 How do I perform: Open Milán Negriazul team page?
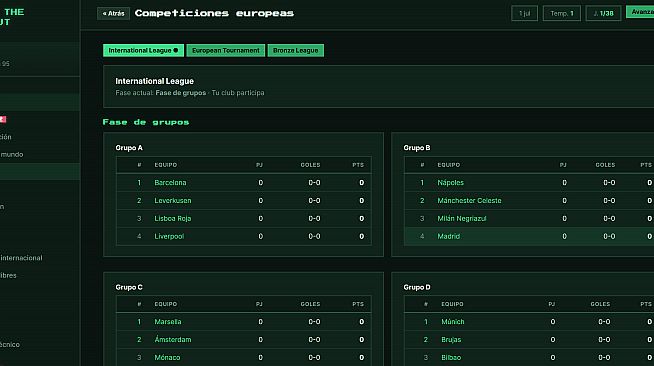click(462, 218)
